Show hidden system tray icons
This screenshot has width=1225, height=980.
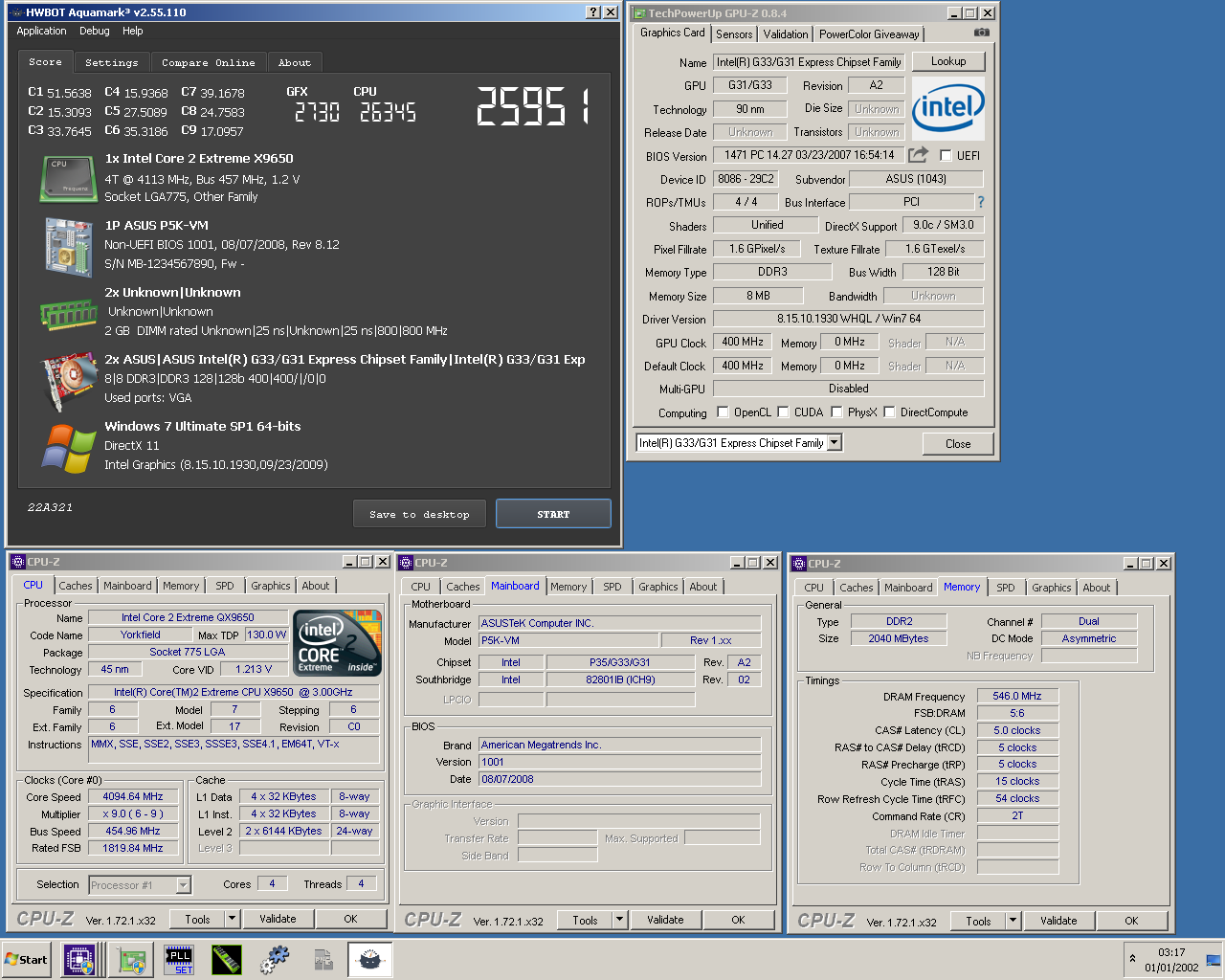pos(1133,959)
